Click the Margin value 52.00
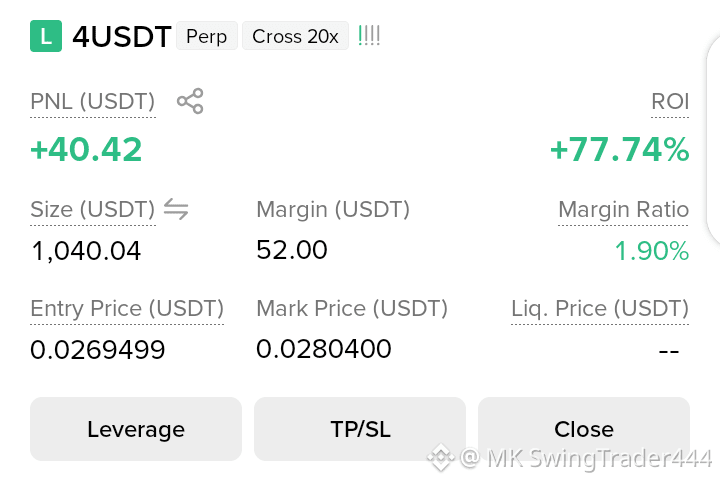The width and height of the screenshot is (720, 483). click(292, 250)
